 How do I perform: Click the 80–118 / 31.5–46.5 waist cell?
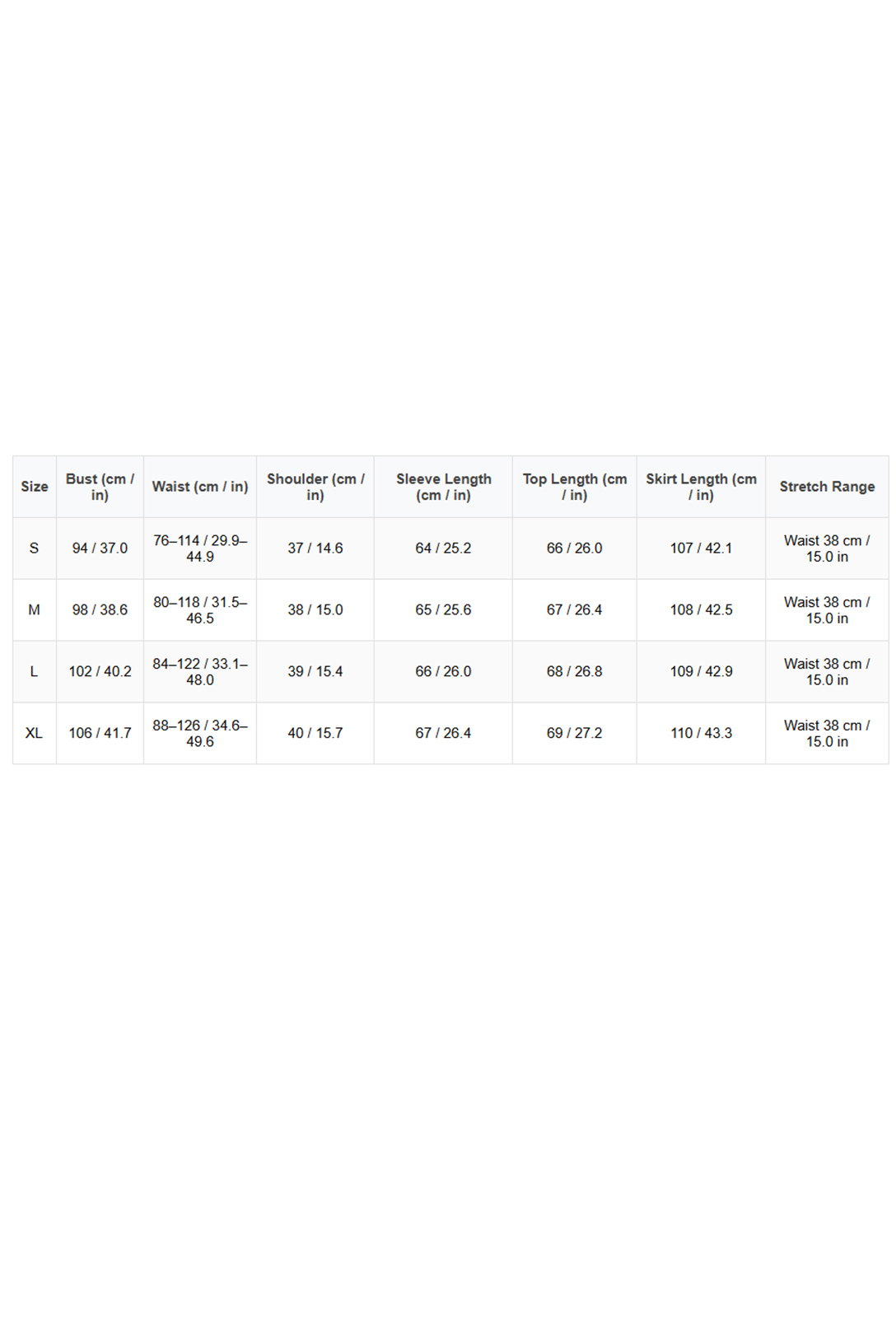200,610
